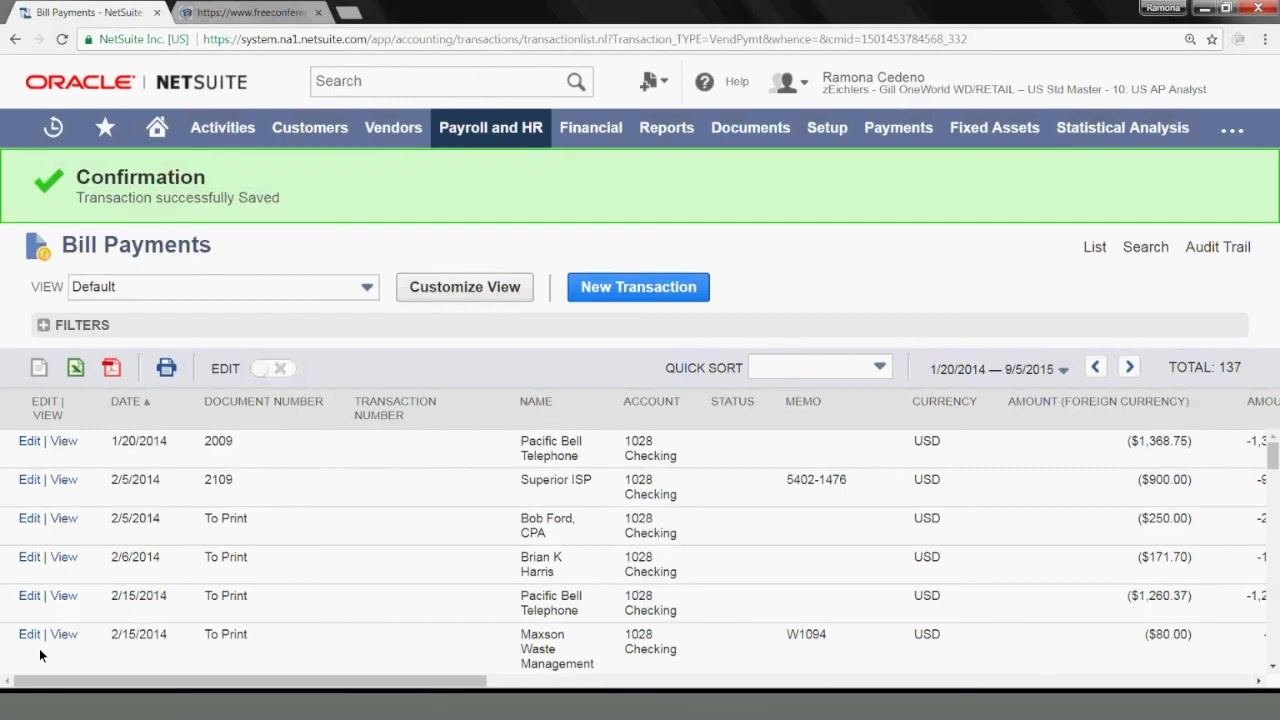Sort by the Date column header
1280x720 pixels.
[x=130, y=401]
